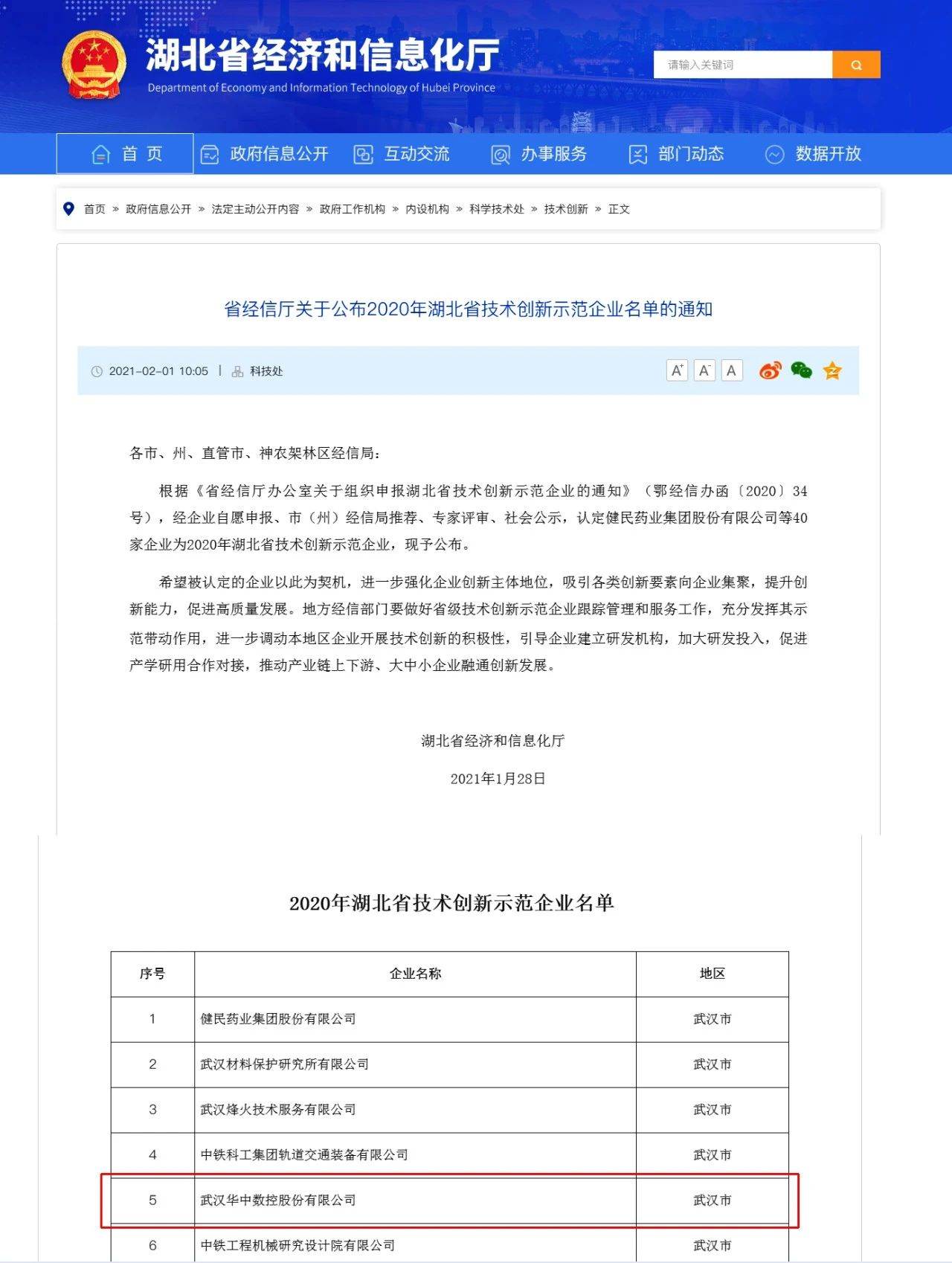Share article to Weibo
Screen dimensions: 952x1263
771,370
